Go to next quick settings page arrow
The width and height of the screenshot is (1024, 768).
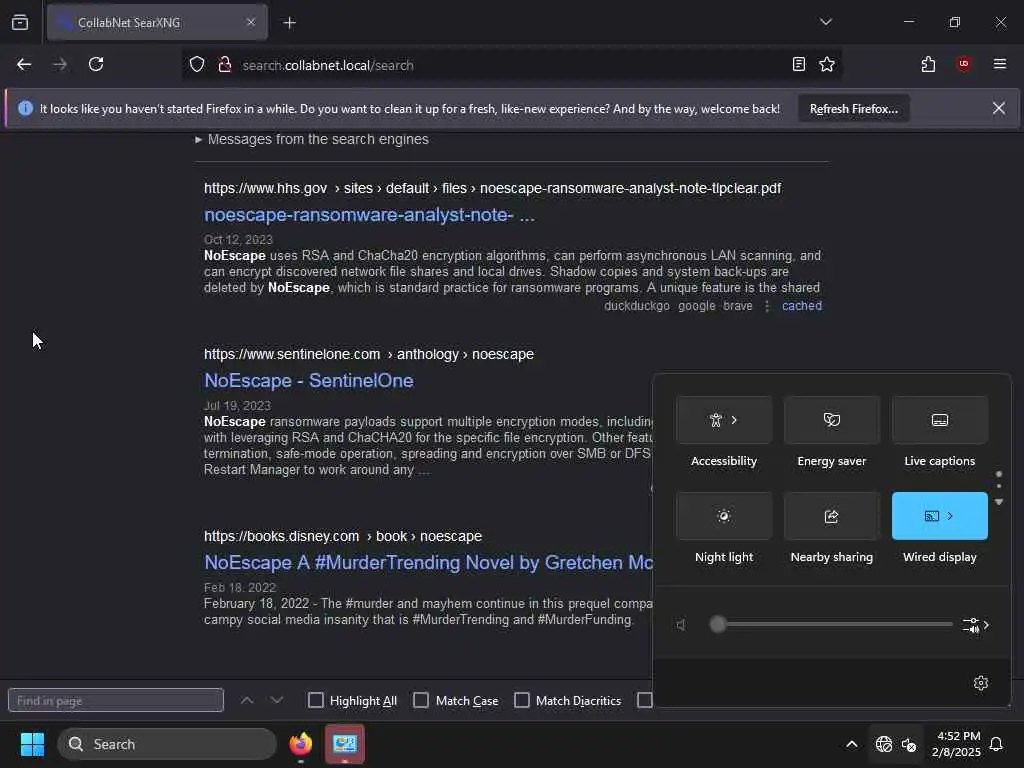coord(999,502)
